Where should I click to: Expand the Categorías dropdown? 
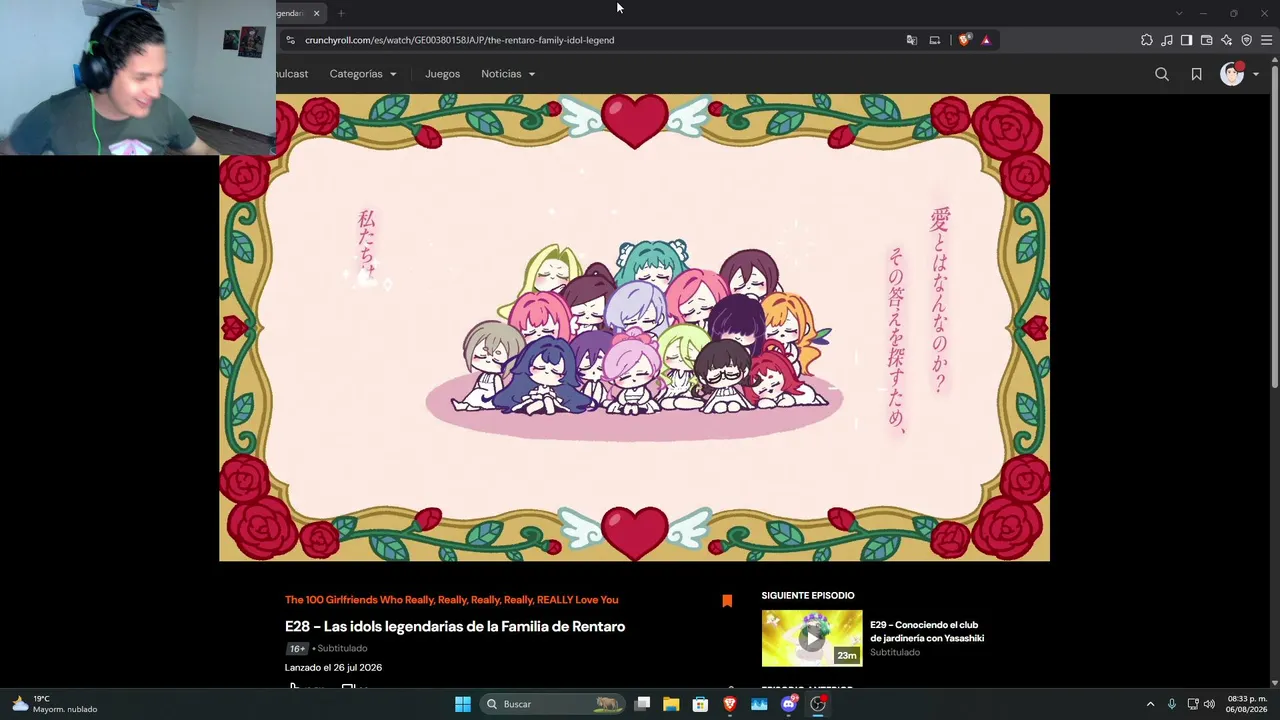tap(363, 74)
